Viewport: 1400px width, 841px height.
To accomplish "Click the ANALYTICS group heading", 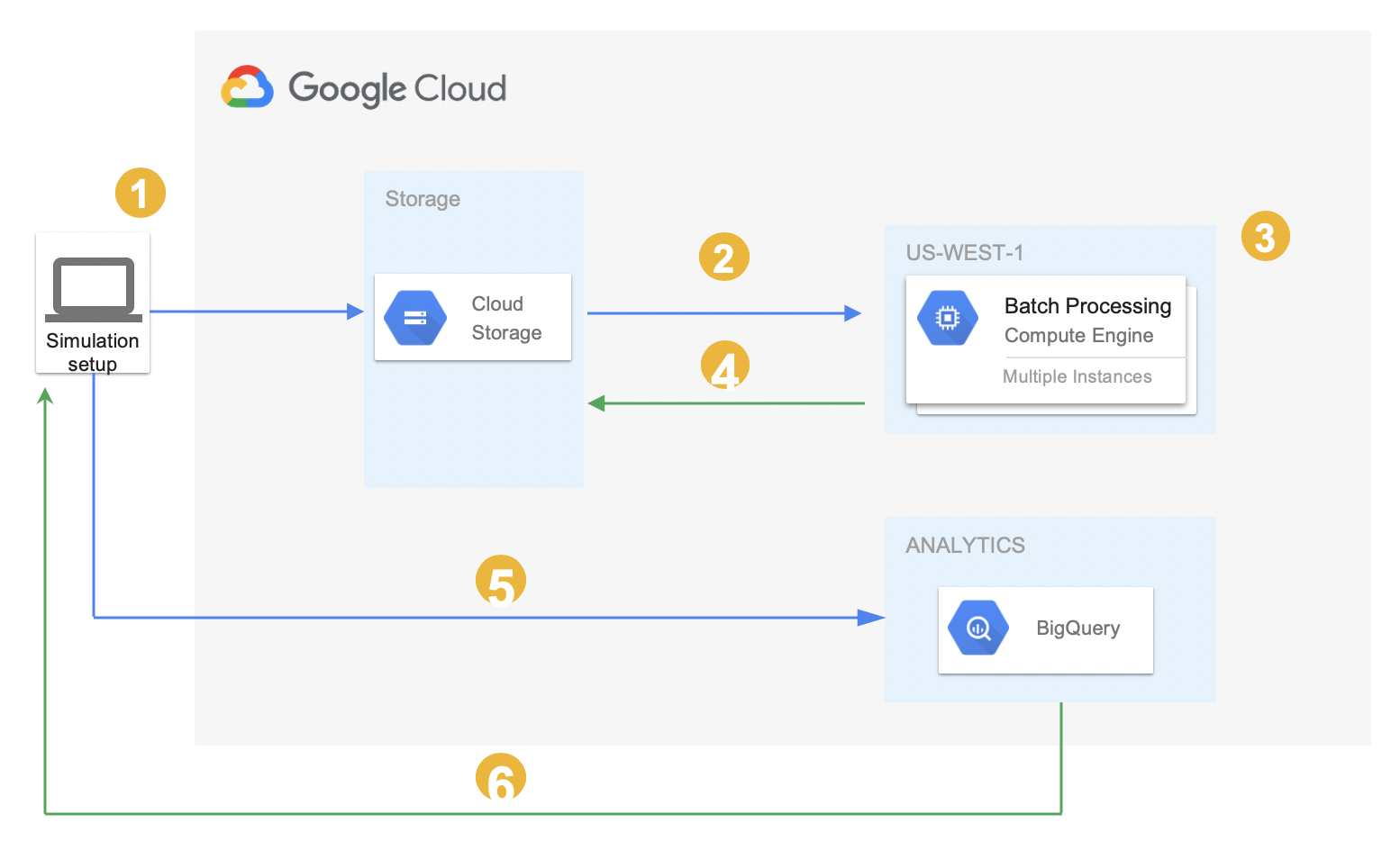I will (x=965, y=546).
